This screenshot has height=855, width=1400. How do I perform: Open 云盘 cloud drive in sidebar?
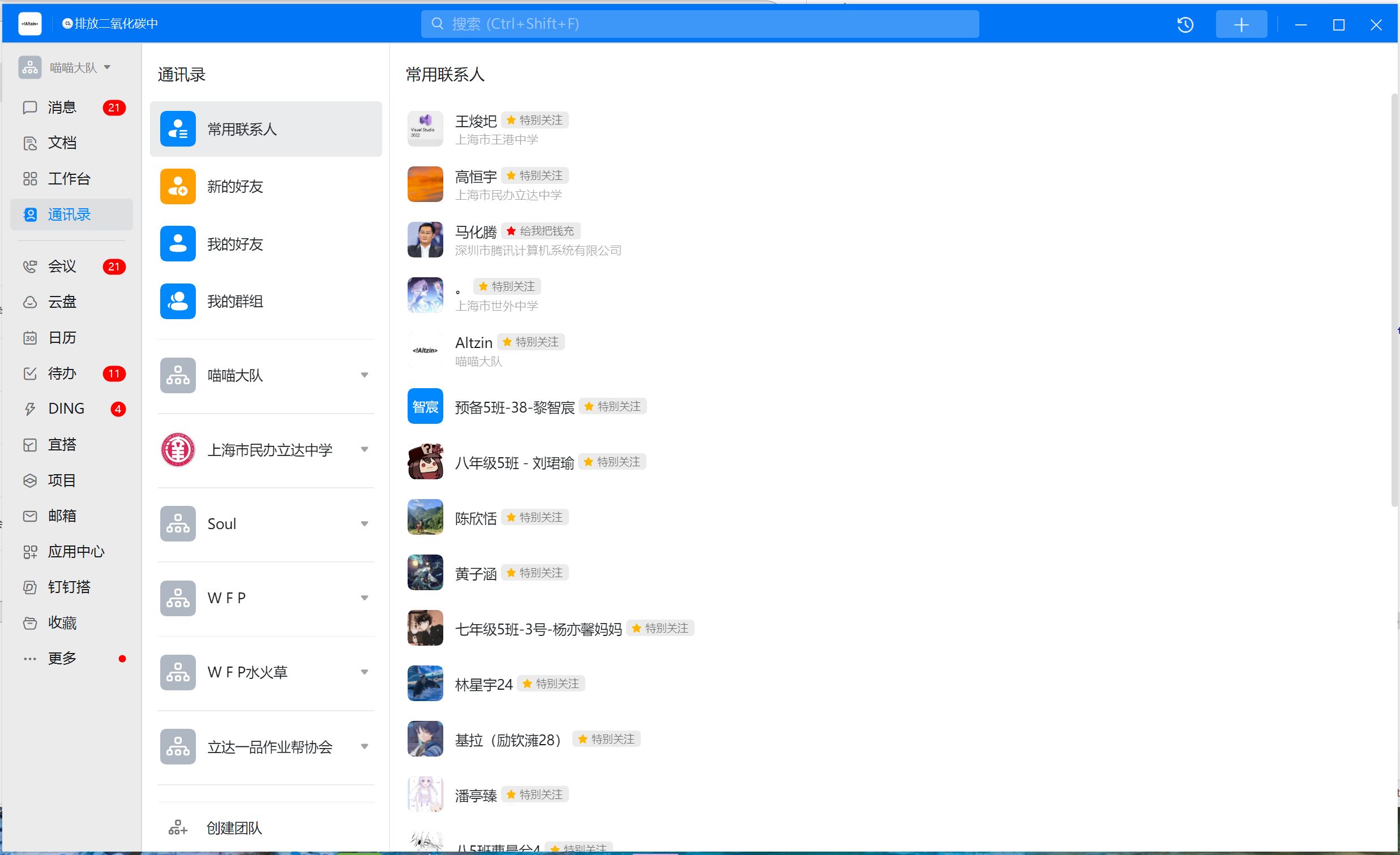click(x=61, y=302)
